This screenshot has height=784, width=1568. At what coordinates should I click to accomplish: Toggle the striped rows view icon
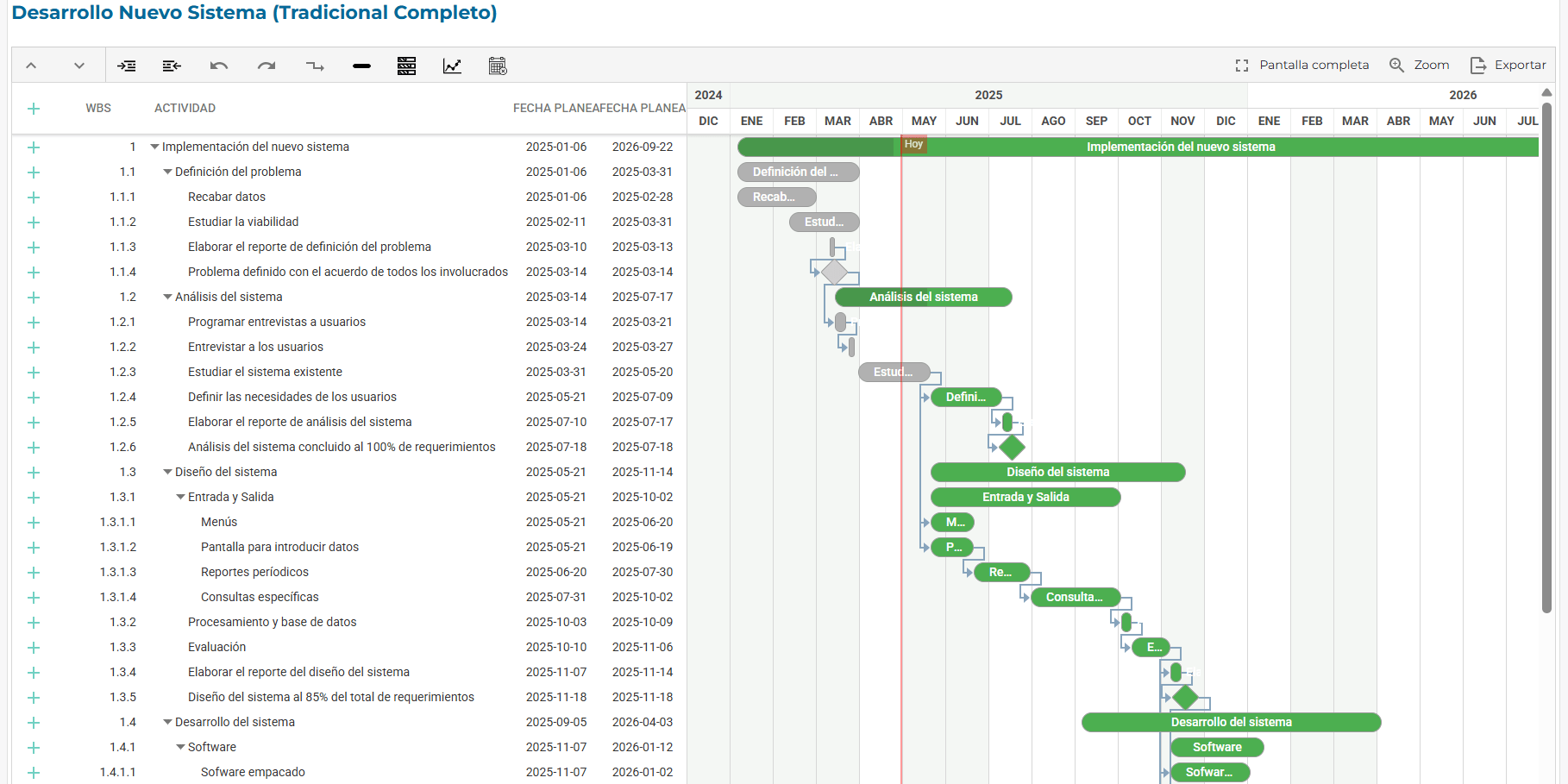click(x=407, y=66)
